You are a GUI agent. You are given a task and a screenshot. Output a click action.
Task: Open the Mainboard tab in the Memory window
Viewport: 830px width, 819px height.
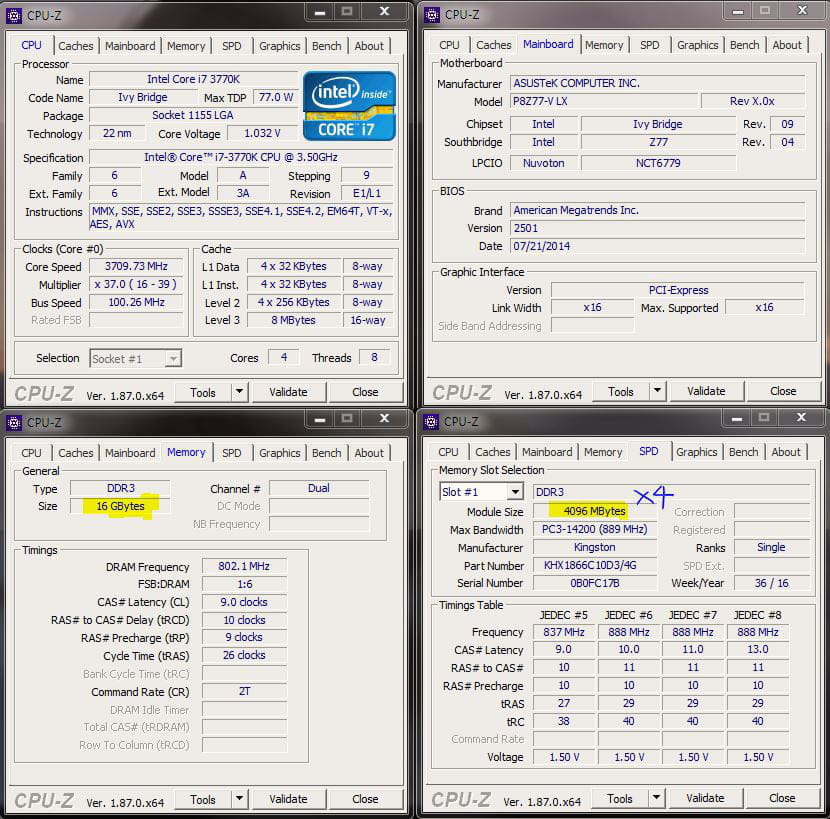[130, 453]
